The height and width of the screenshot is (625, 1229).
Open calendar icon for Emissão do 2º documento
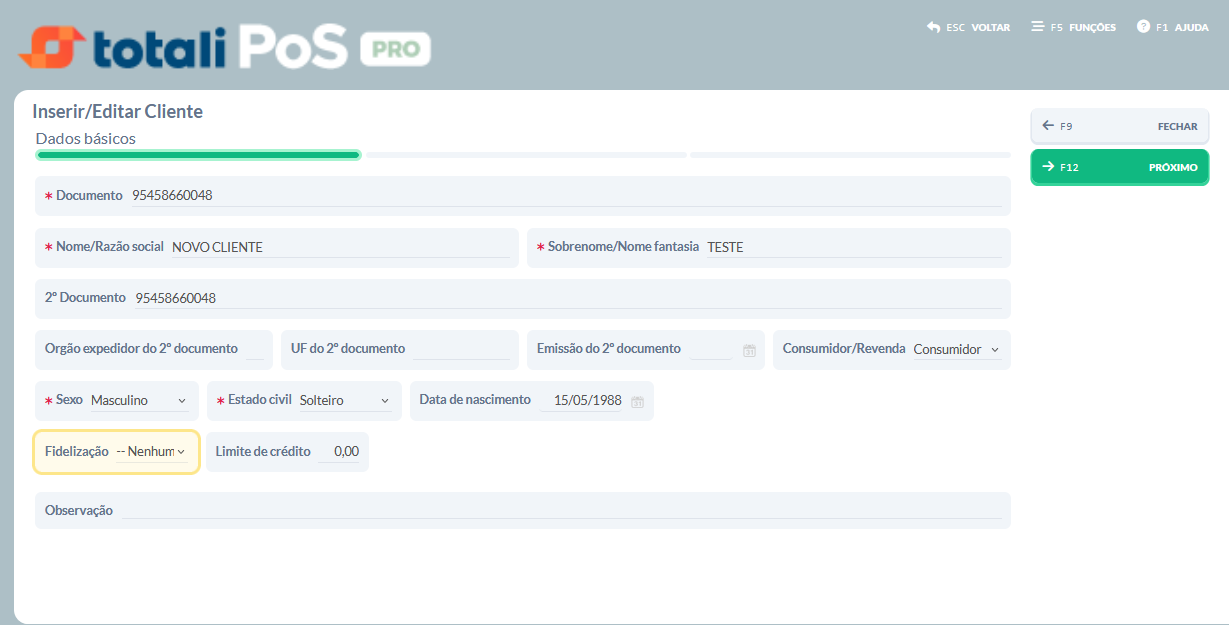tap(749, 350)
